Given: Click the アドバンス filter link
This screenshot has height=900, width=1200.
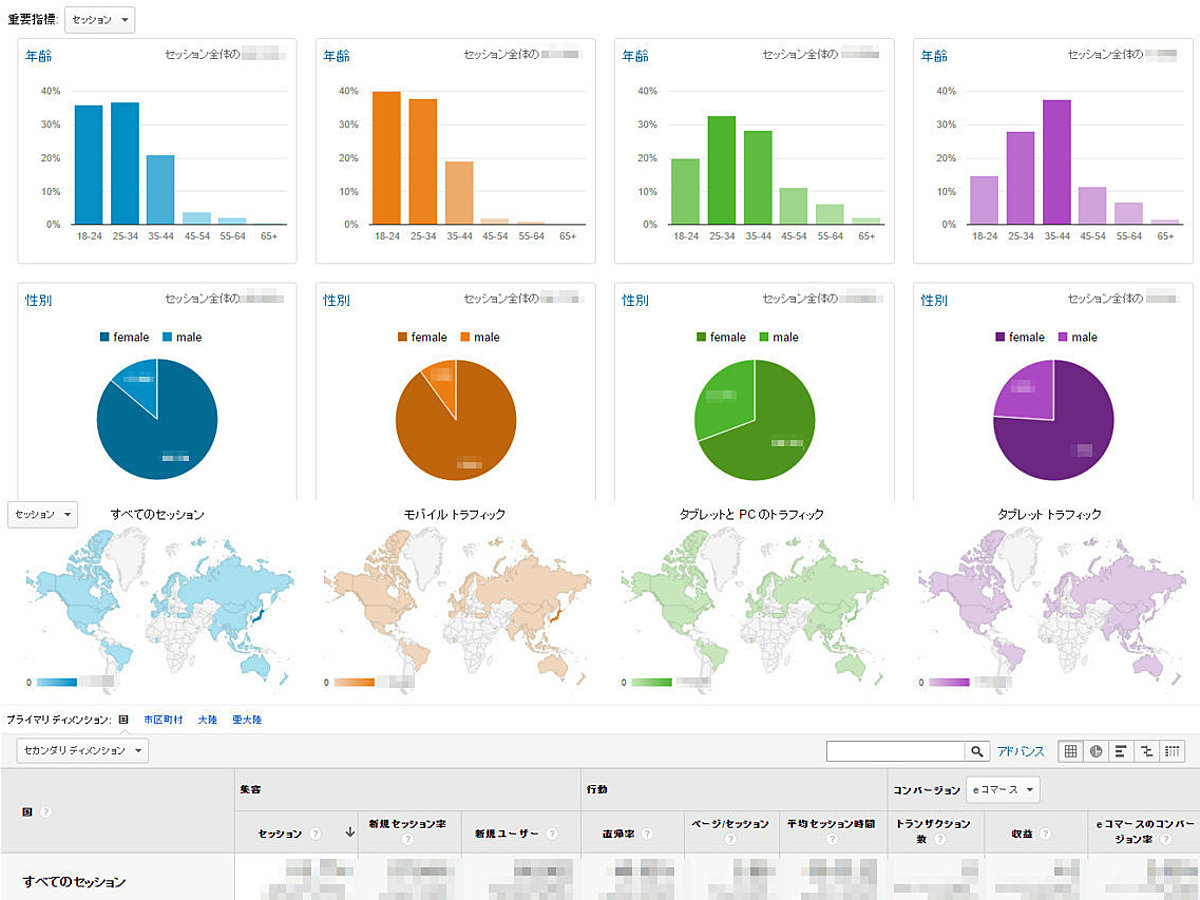Looking at the screenshot, I should (x=1020, y=751).
